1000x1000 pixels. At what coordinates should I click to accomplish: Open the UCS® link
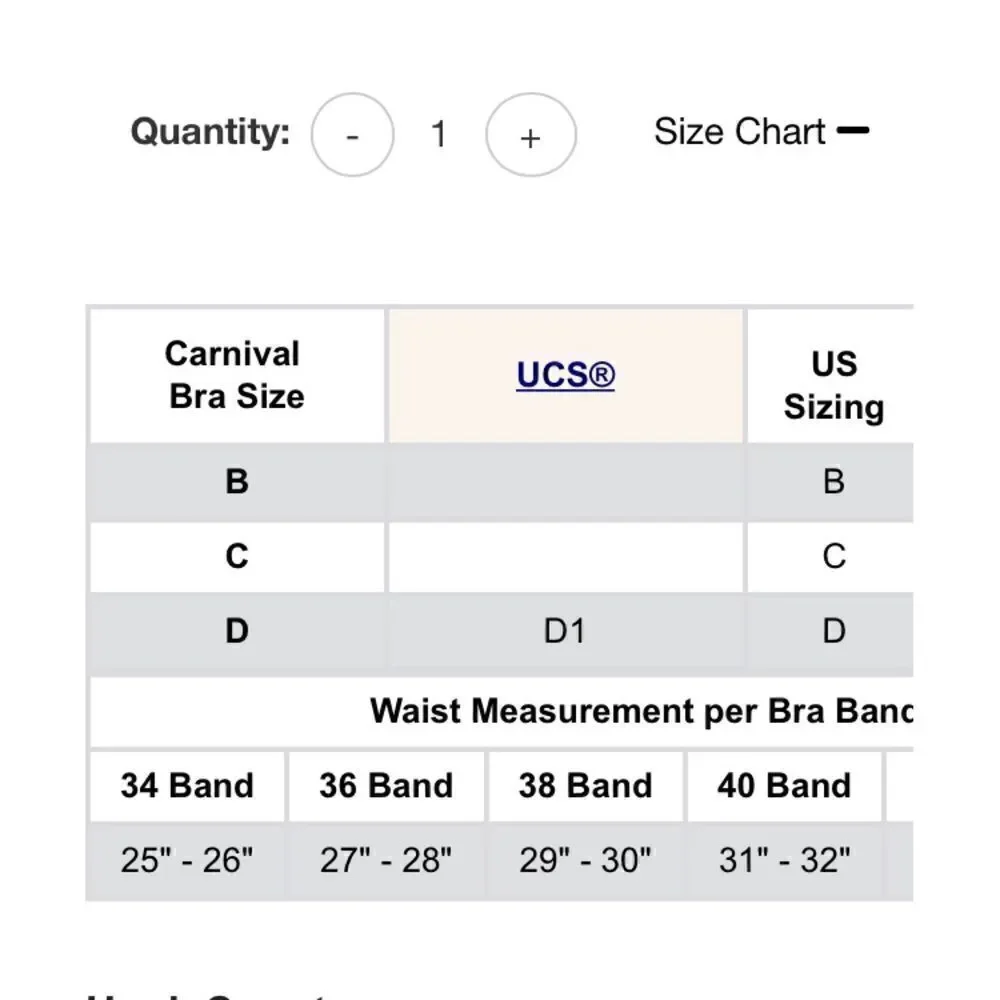point(566,374)
